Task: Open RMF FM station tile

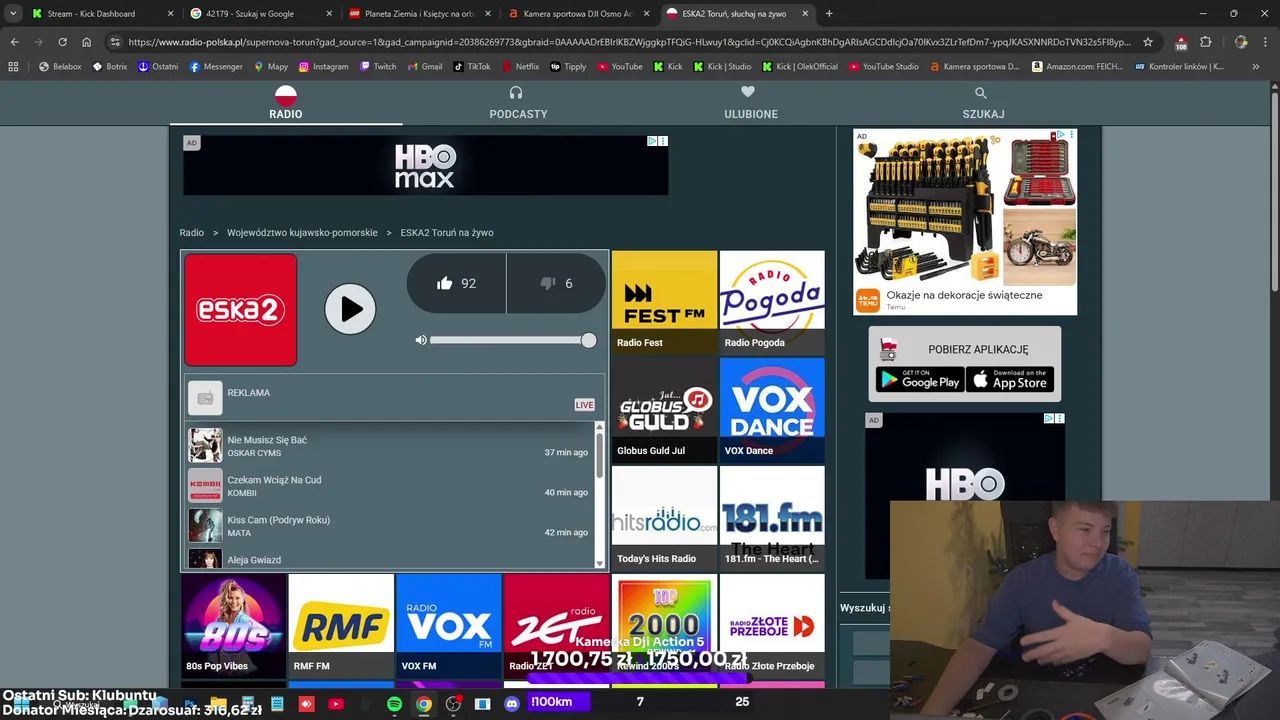Action: (x=341, y=626)
